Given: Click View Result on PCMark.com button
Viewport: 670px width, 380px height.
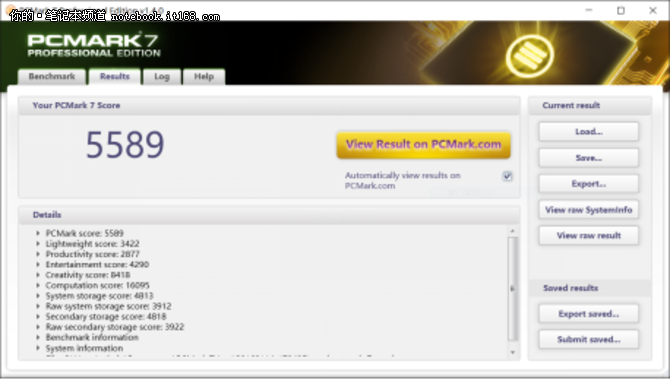Looking at the screenshot, I should tap(423, 145).
